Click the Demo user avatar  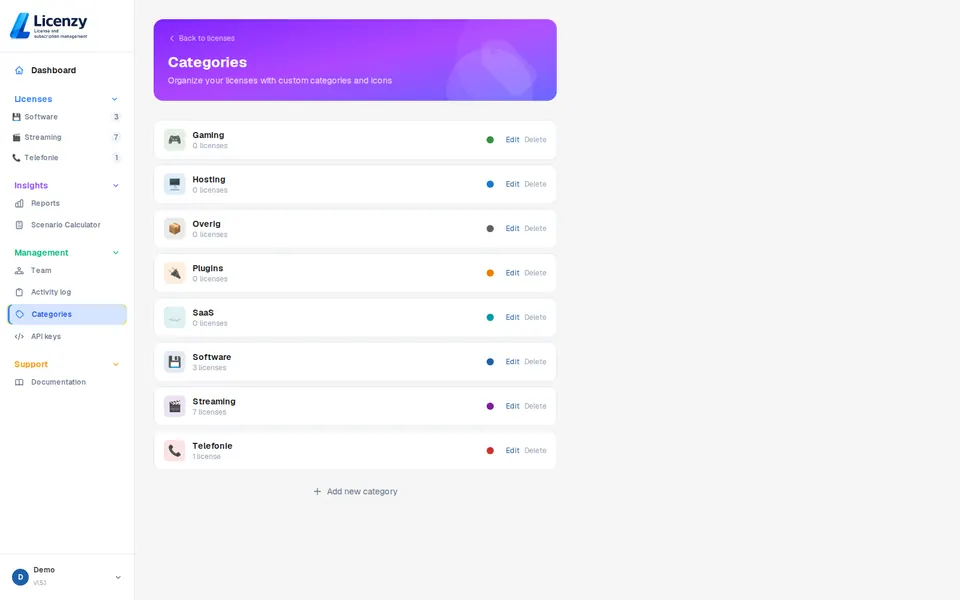(x=20, y=577)
